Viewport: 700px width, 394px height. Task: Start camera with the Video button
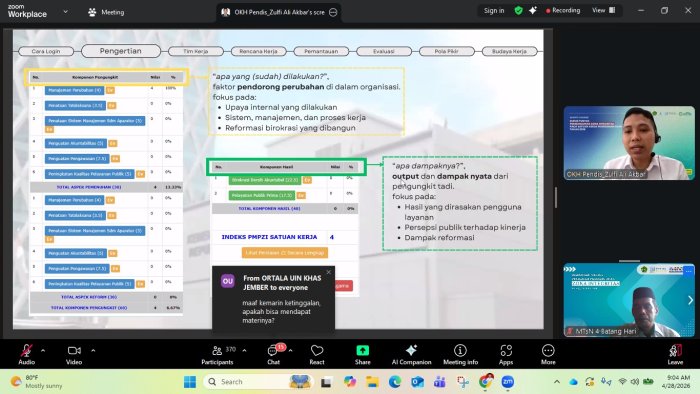click(x=74, y=355)
